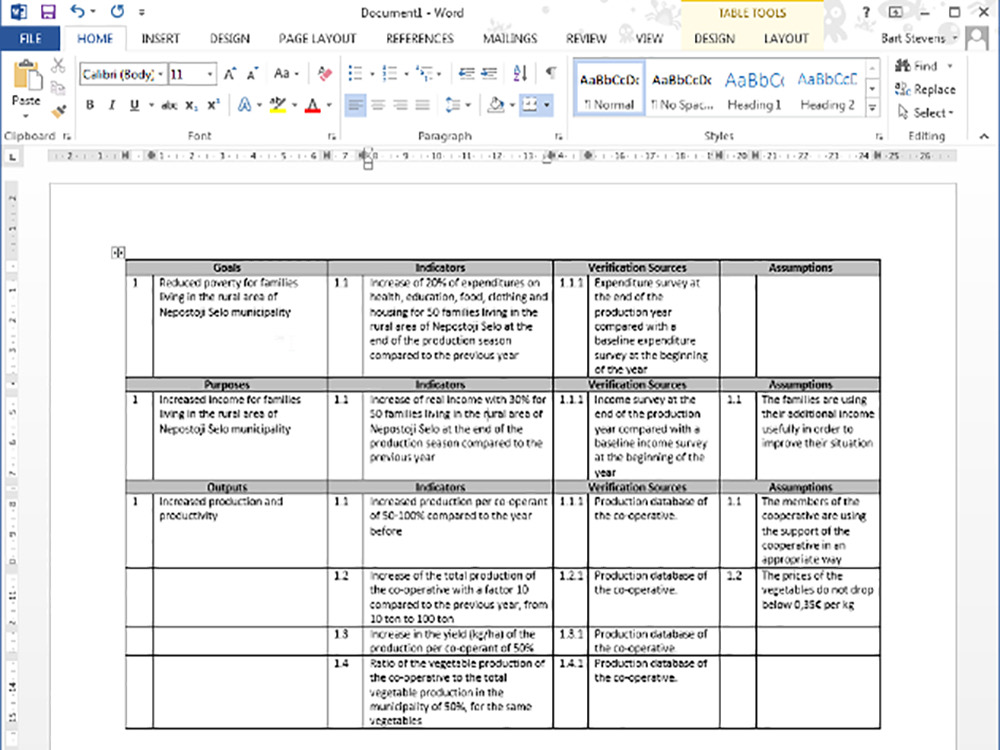The width and height of the screenshot is (1000, 750).
Task: Clear all formatting with eraser icon
Action: pyautogui.click(x=325, y=74)
